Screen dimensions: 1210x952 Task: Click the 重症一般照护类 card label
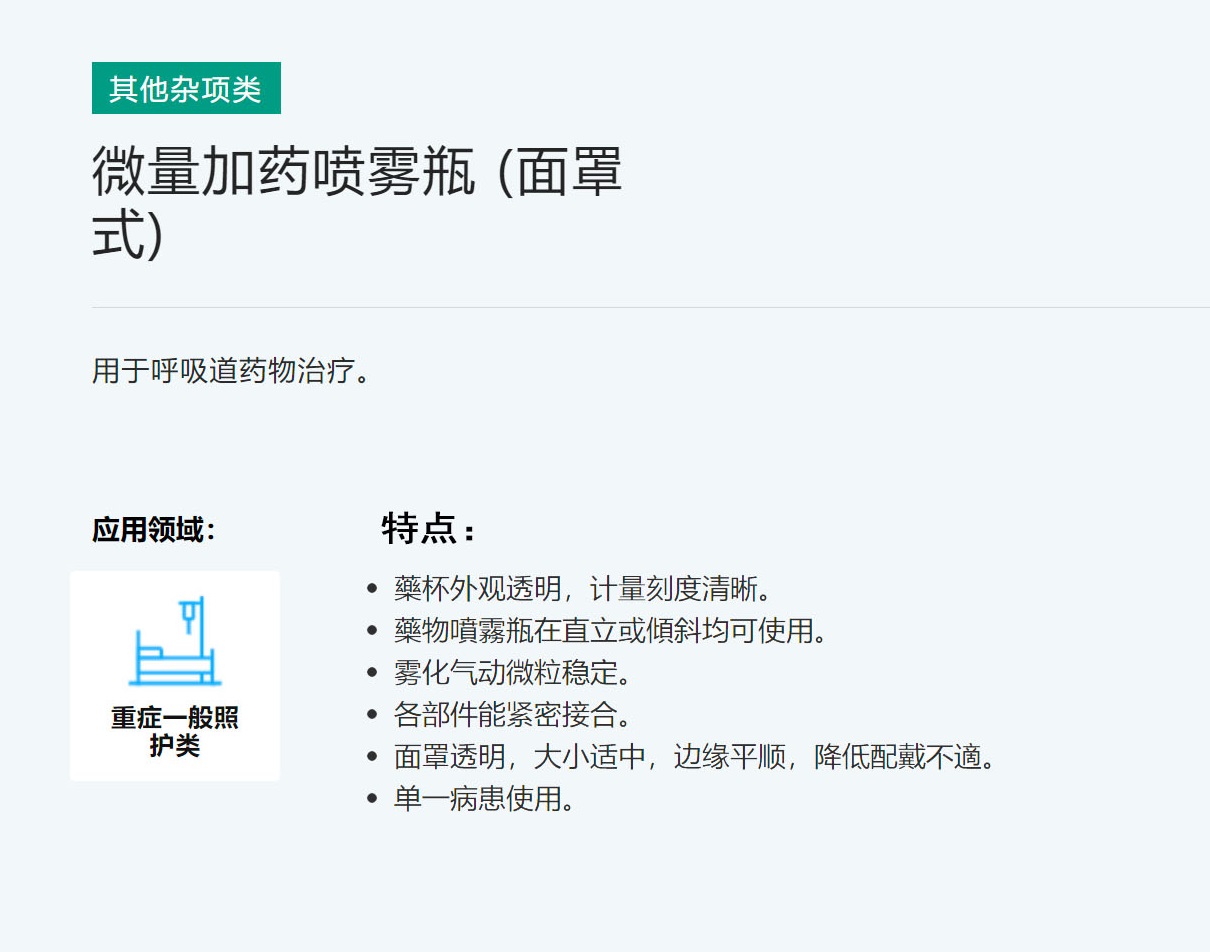click(x=174, y=732)
